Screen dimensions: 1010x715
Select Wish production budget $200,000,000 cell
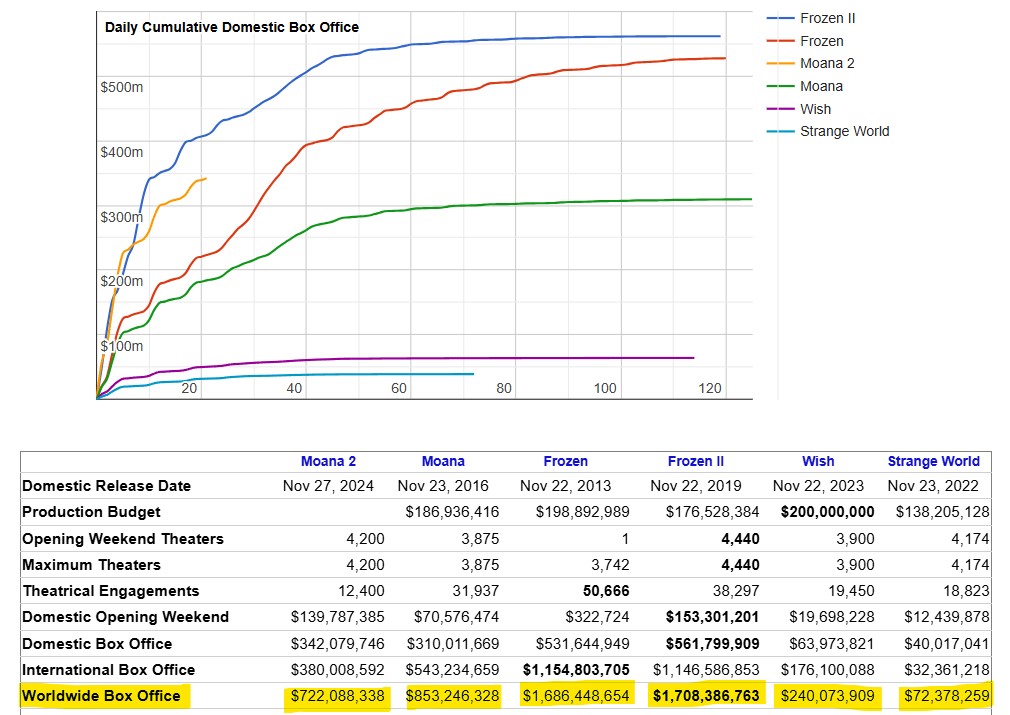827,512
